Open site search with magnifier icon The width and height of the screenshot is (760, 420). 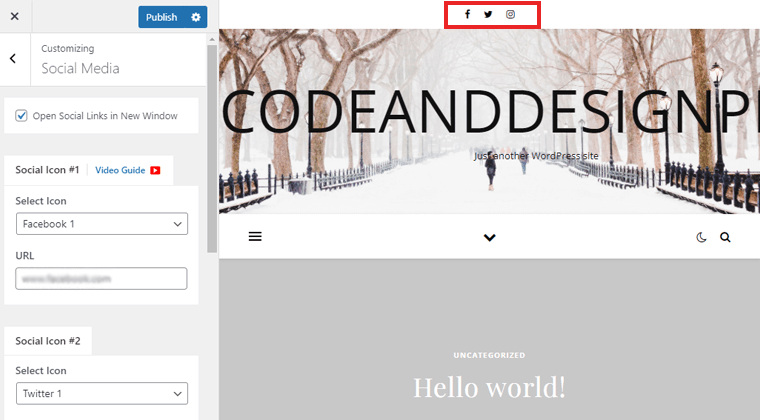coord(725,238)
